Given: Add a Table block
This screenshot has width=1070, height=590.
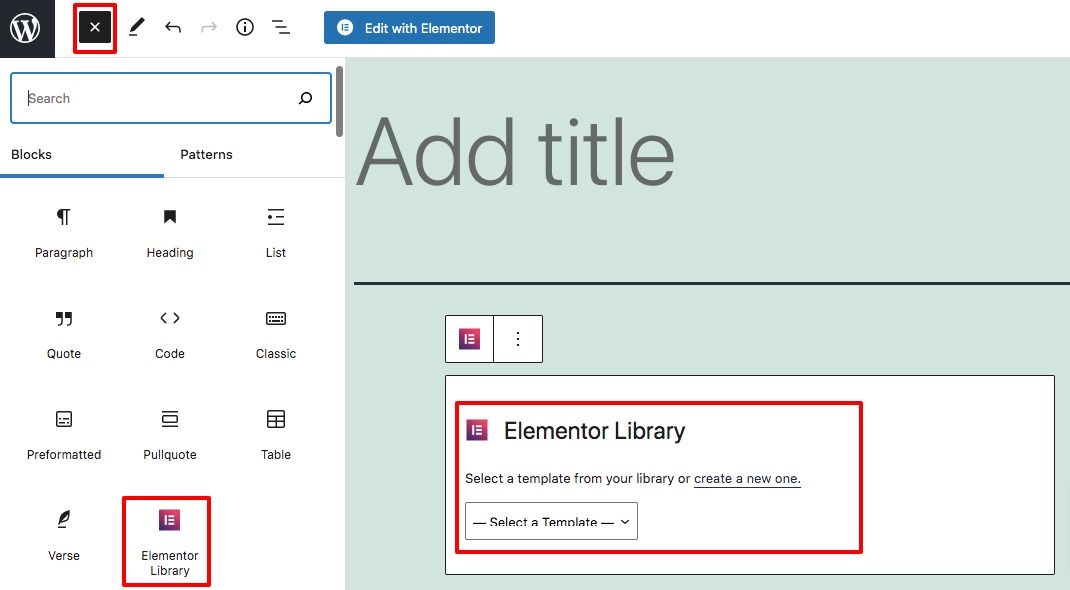Looking at the screenshot, I should pyautogui.click(x=276, y=436).
